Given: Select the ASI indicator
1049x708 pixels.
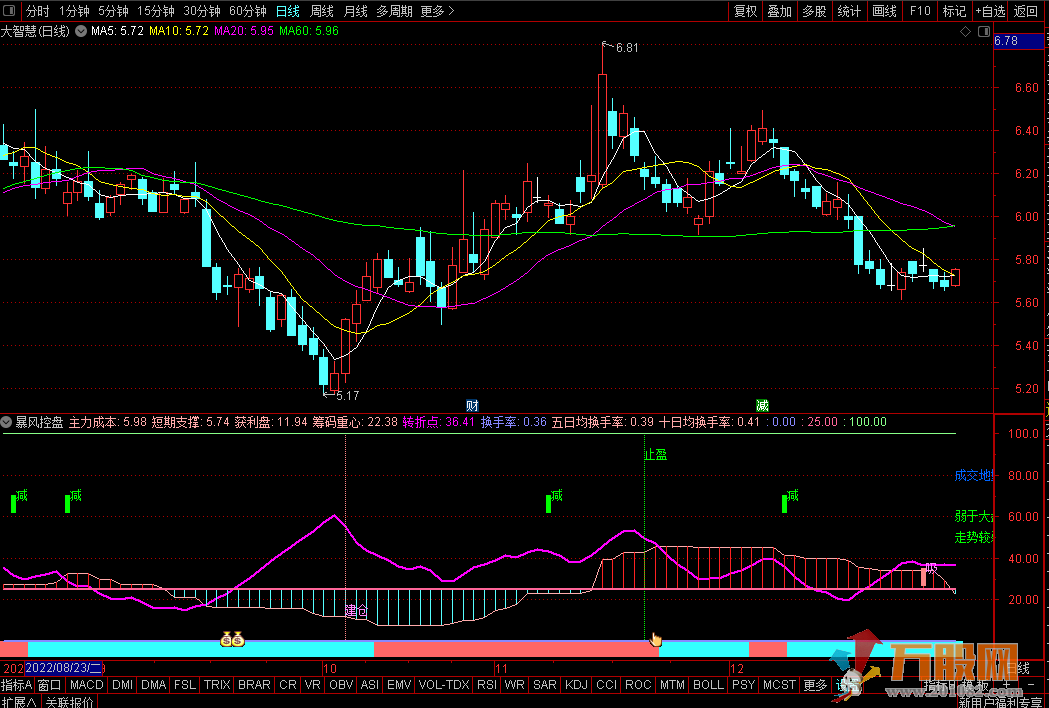Looking at the screenshot, I should [x=370, y=685].
